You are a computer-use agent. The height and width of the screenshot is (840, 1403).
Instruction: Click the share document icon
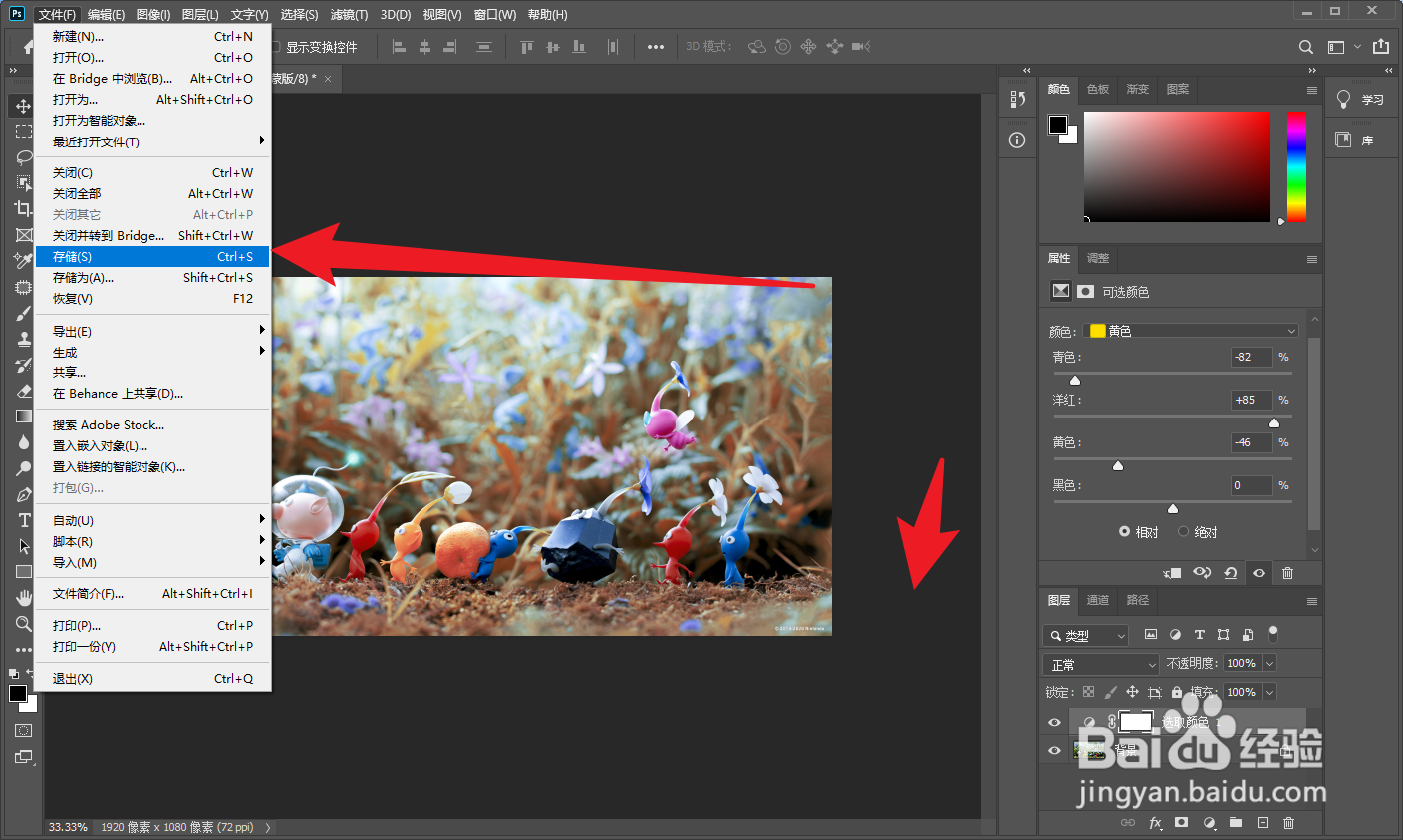click(x=1380, y=47)
